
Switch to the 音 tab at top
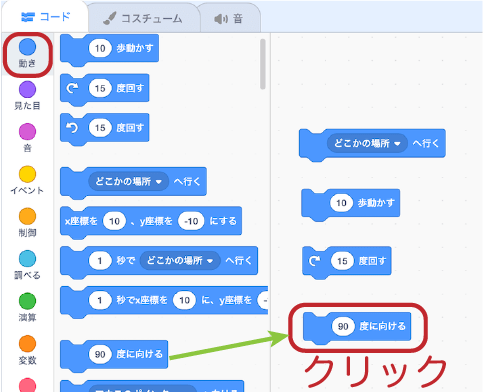click(229, 18)
